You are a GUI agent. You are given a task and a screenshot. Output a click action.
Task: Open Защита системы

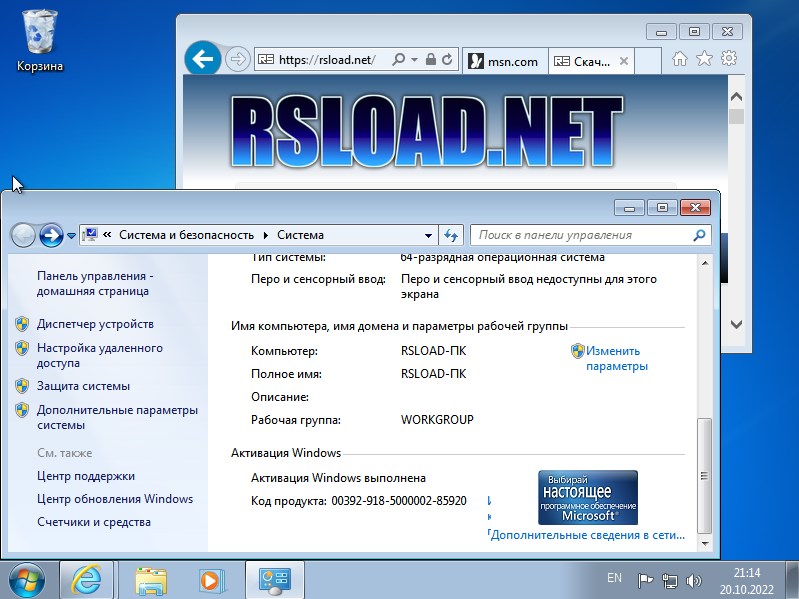[x=83, y=386]
